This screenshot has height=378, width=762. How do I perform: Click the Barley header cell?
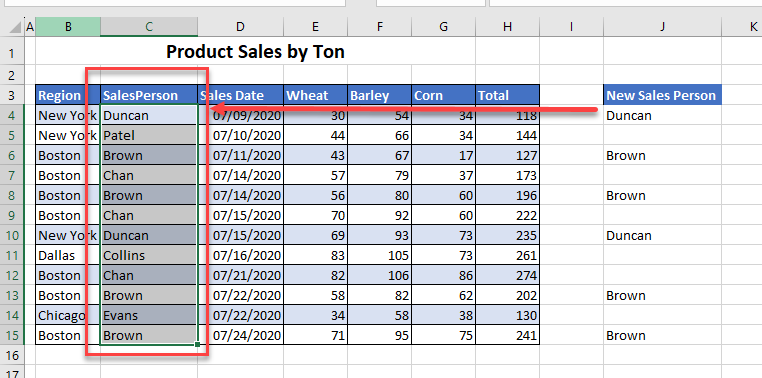pyautogui.click(x=380, y=95)
